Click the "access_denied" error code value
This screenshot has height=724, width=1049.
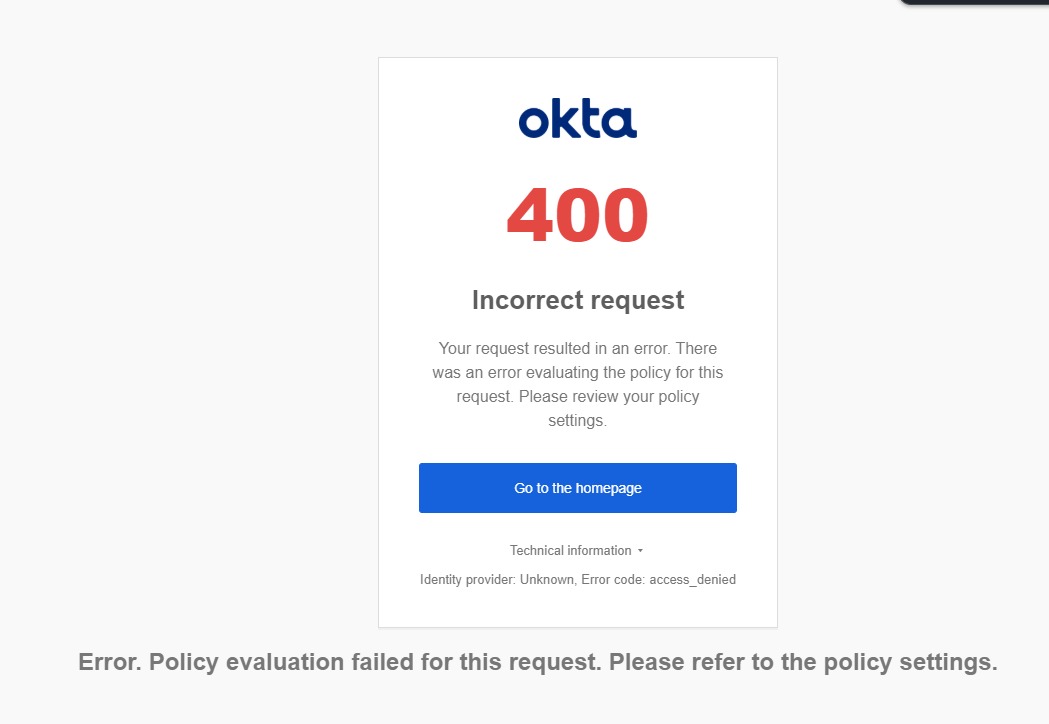[x=692, y=580]
